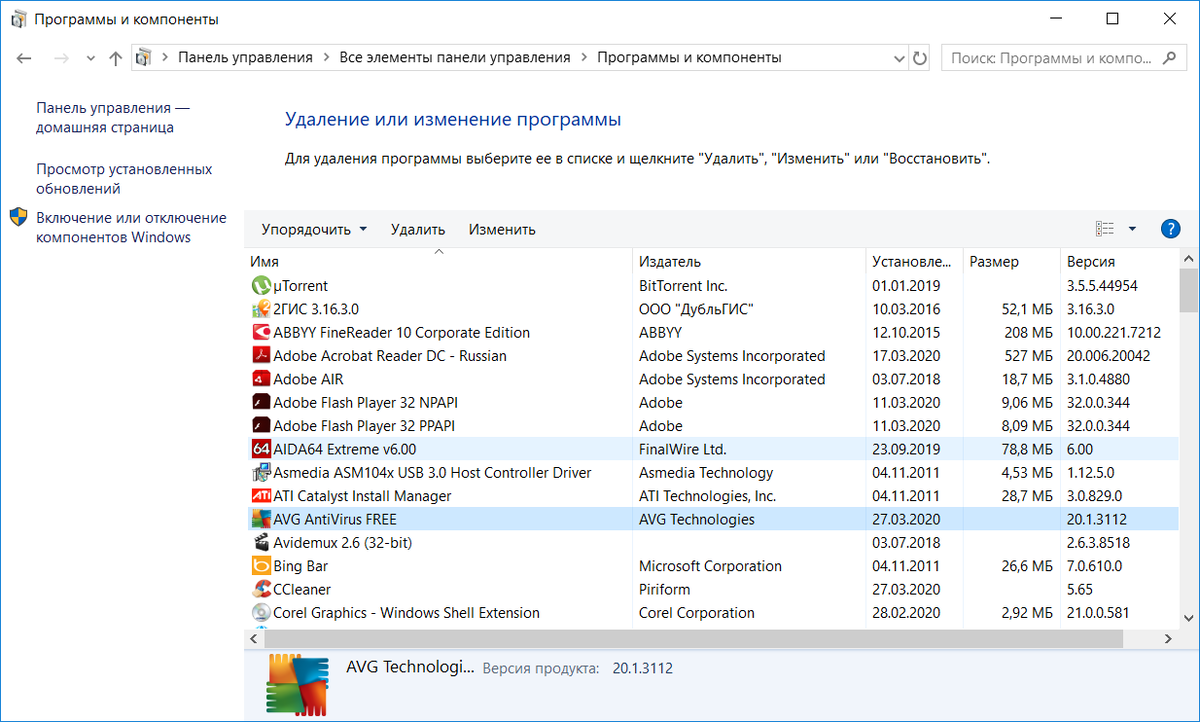
Task: Click the CCleaner icon
Action: coord(260,590)
